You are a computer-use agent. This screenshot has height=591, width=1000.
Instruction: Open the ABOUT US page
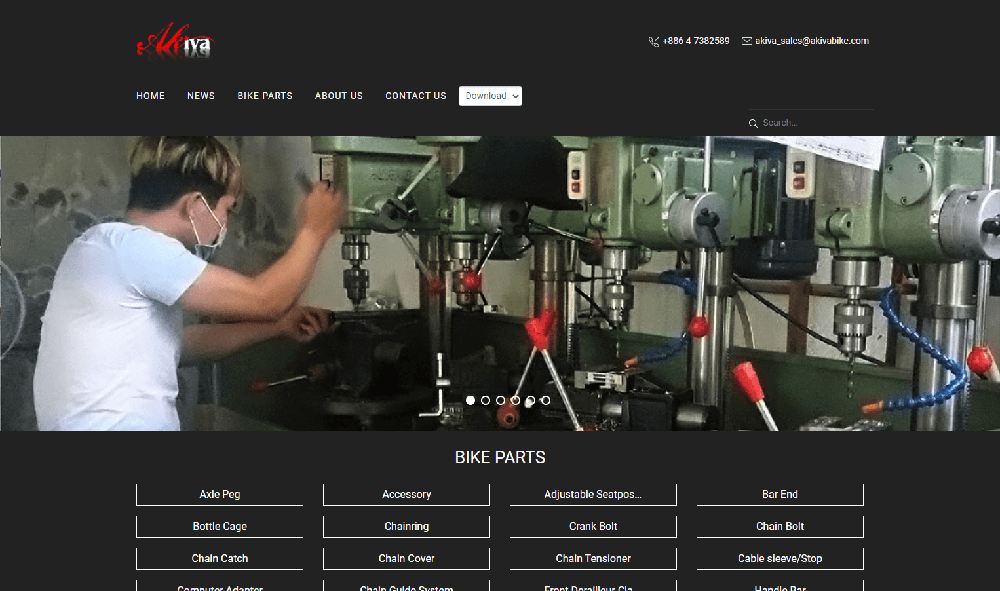[339, 96]
